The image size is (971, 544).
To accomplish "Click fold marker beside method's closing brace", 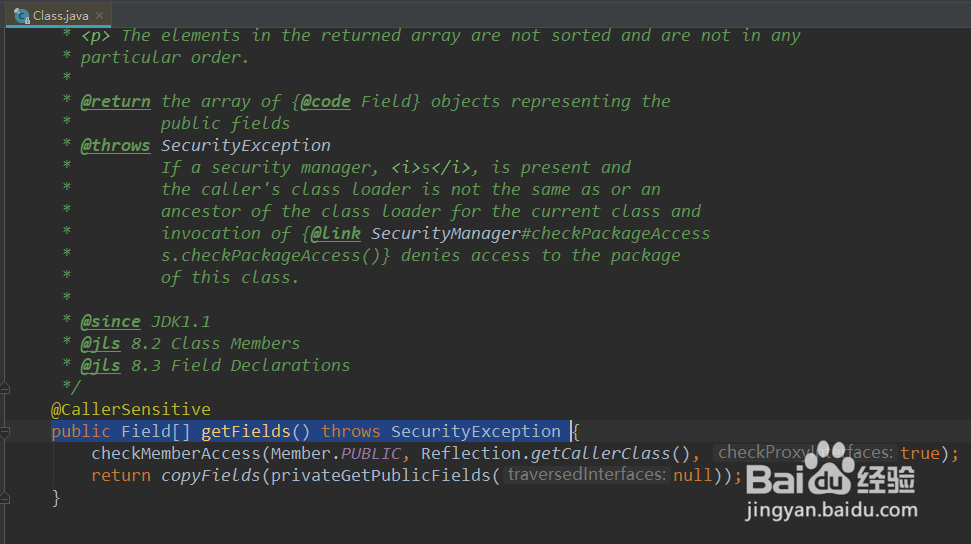I will click(x=5, y=498).
